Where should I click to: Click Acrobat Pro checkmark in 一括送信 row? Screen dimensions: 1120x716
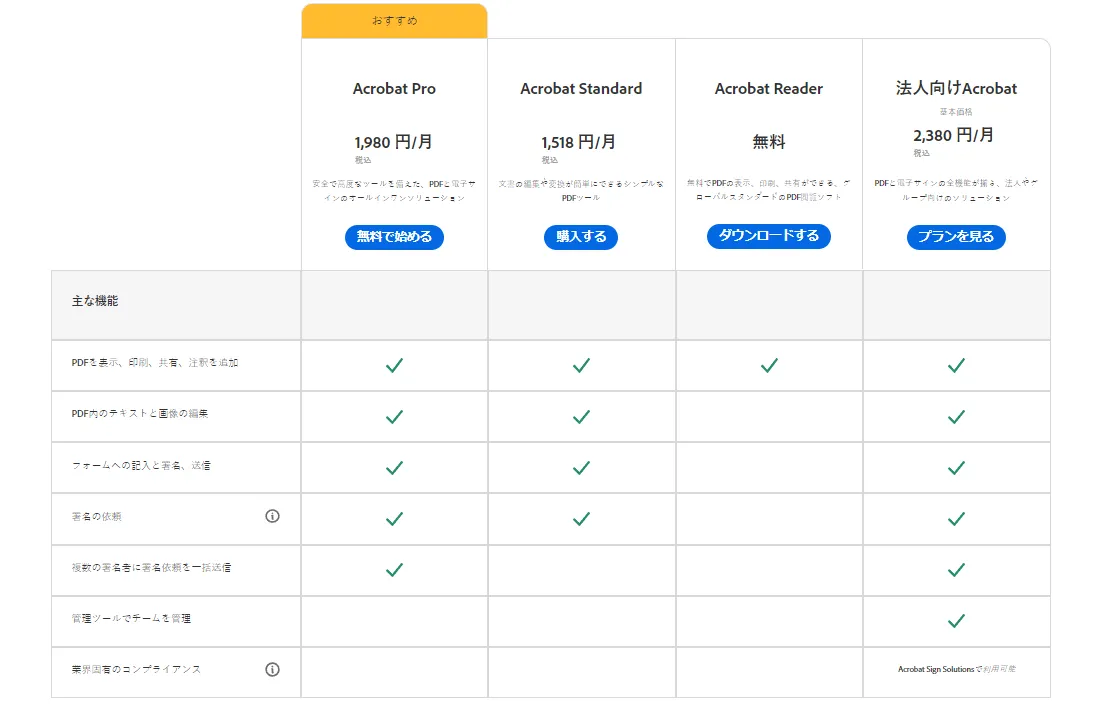point(394,570)
